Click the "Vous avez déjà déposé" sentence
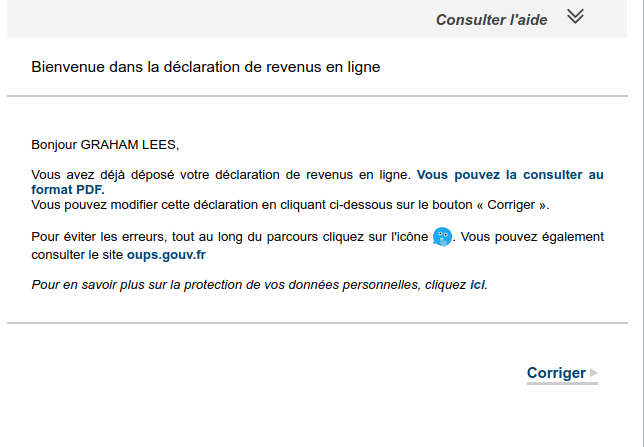This screenshot has height=447, width=644. 220,174
